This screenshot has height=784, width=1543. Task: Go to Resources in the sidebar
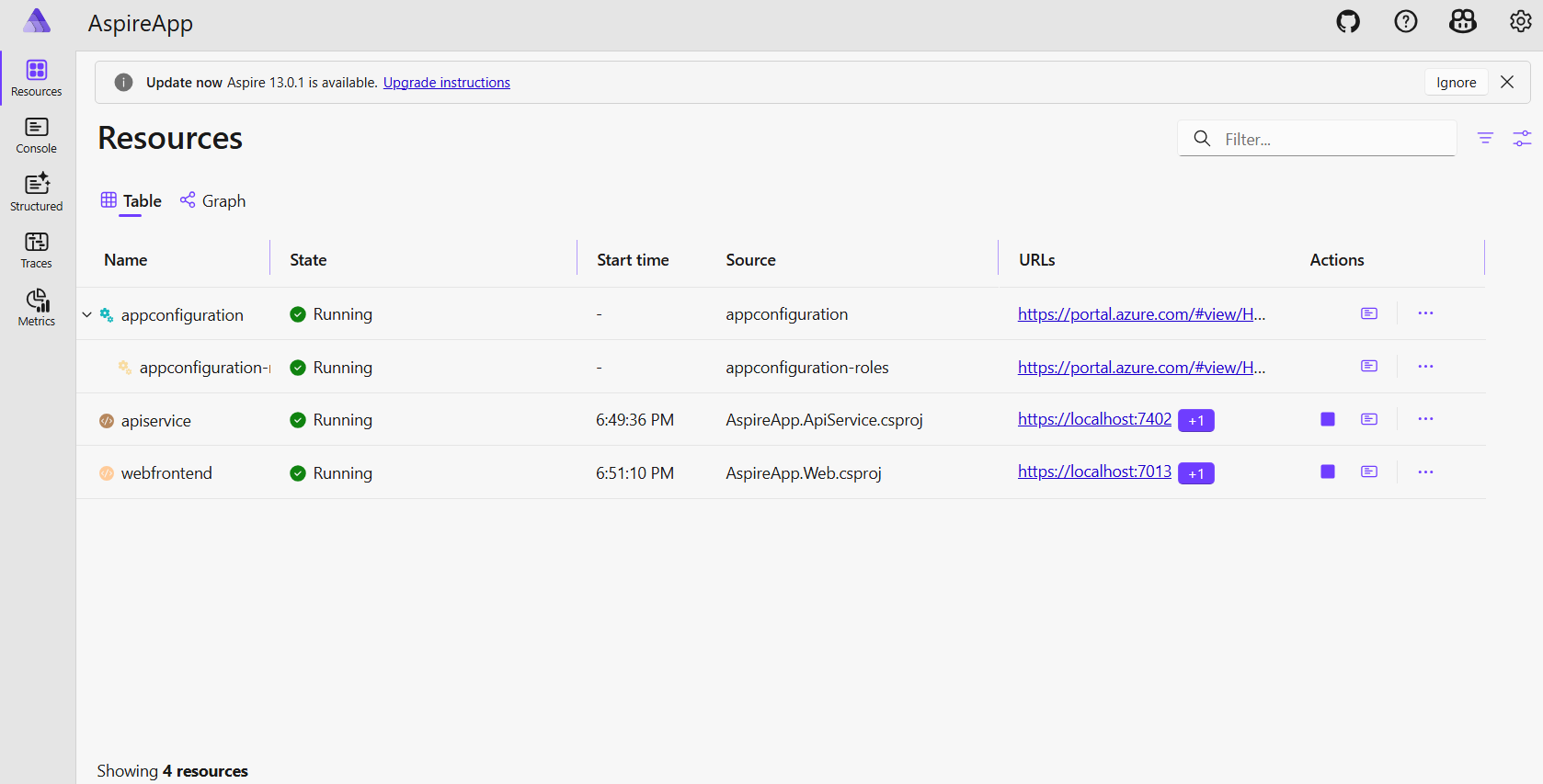[x=37, y=78]
